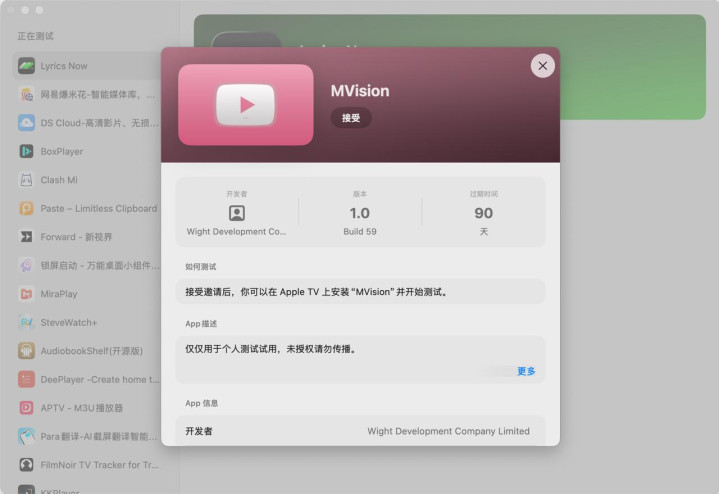
Task: Click the 正在测试 sidebar section header
Action: click(x=35, y=36)
